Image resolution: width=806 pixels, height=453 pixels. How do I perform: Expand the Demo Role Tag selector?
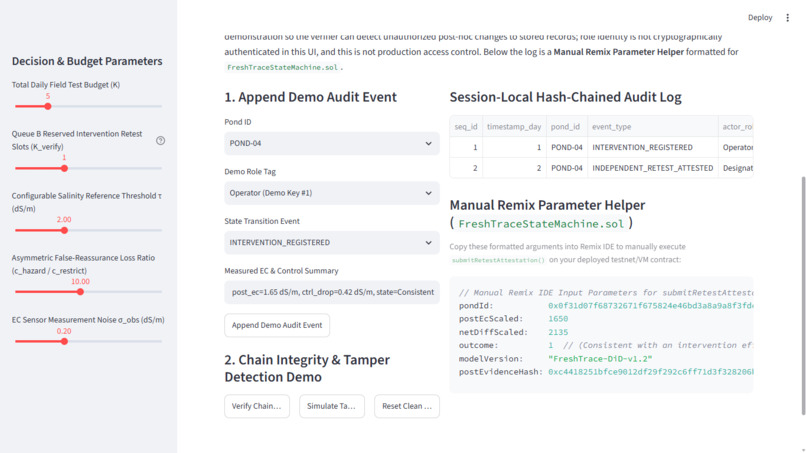[332, 193]
